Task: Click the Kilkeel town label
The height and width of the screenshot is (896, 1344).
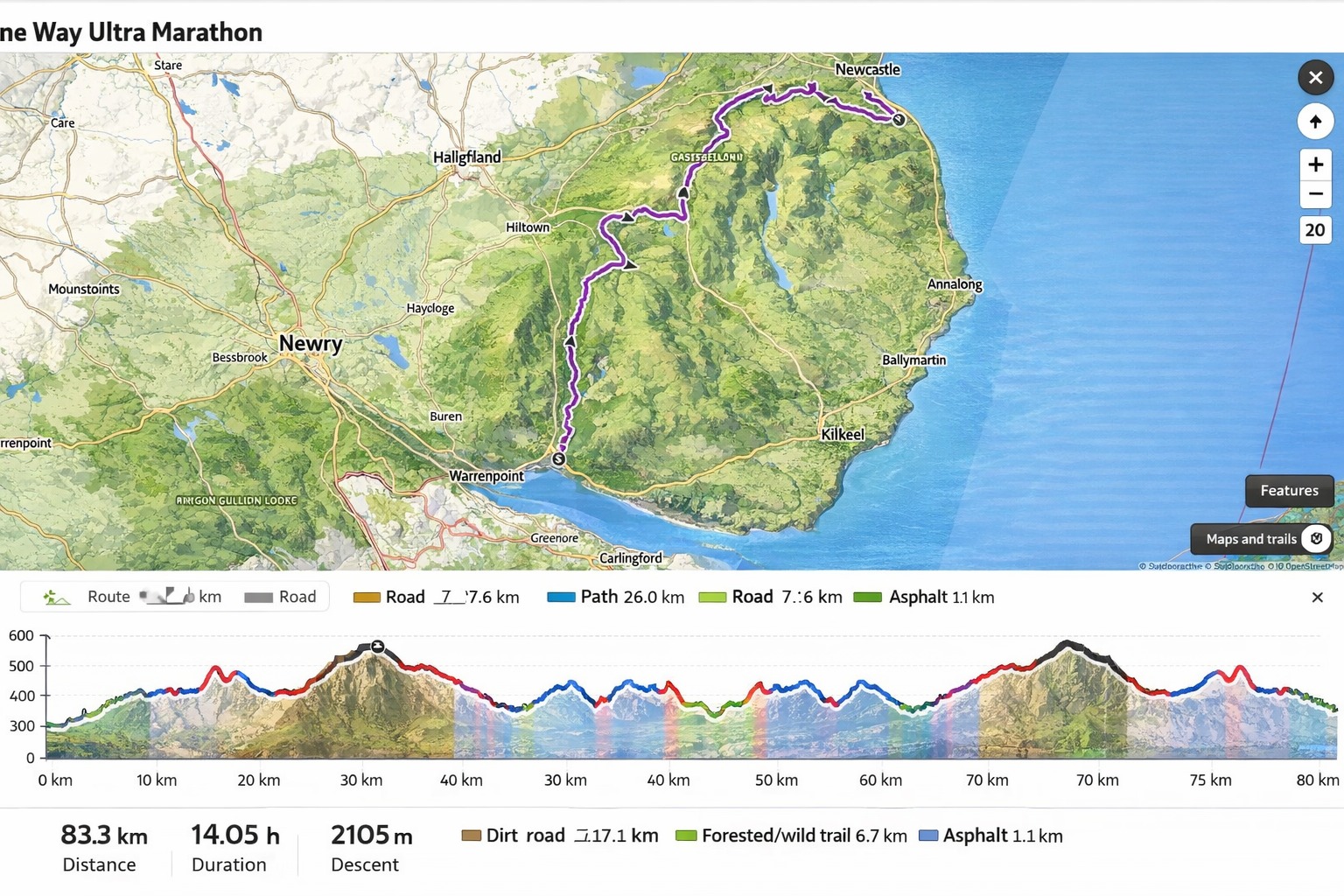Action: [x=843, y=435]
